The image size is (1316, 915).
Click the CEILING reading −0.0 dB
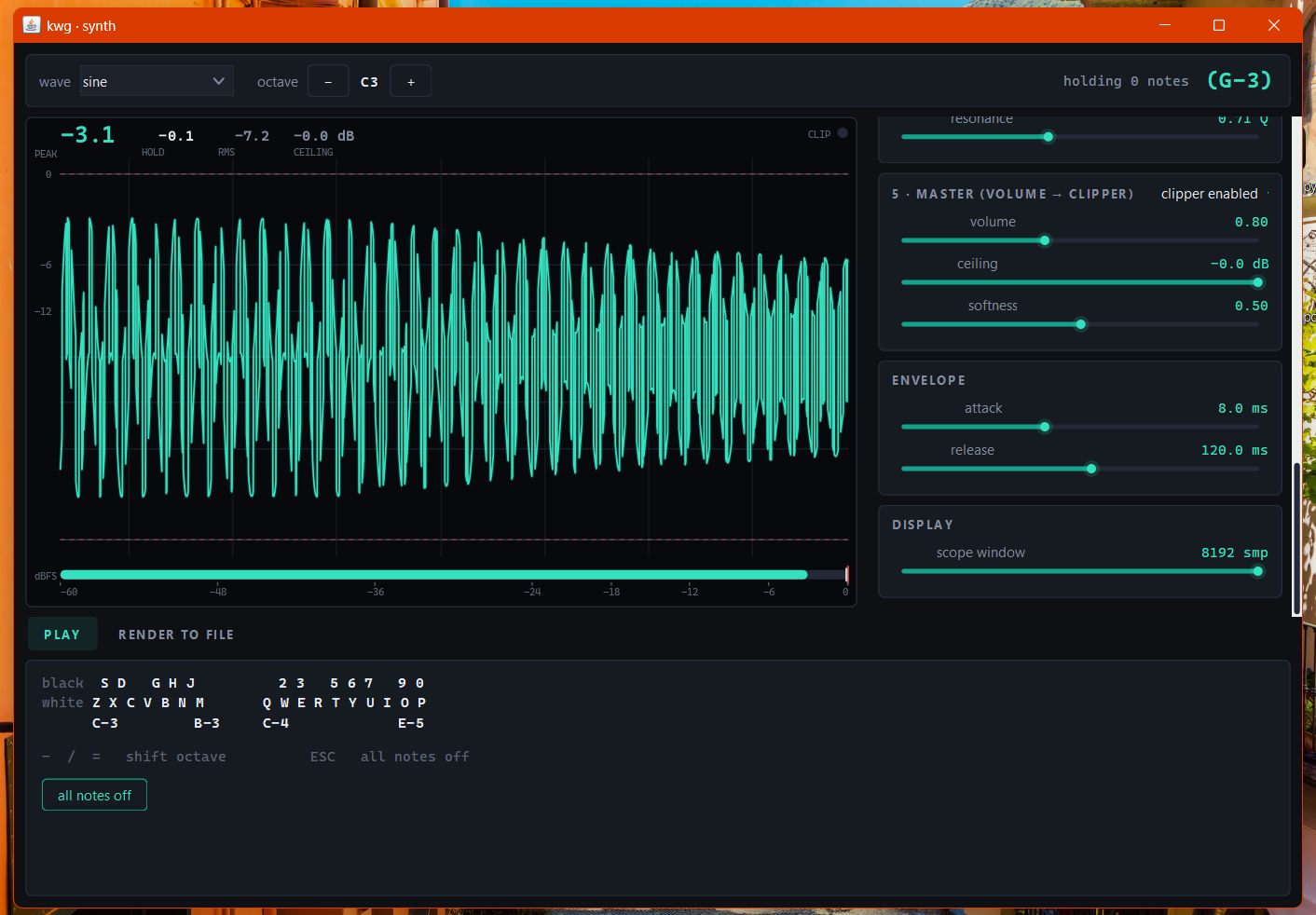pos(323,136)
